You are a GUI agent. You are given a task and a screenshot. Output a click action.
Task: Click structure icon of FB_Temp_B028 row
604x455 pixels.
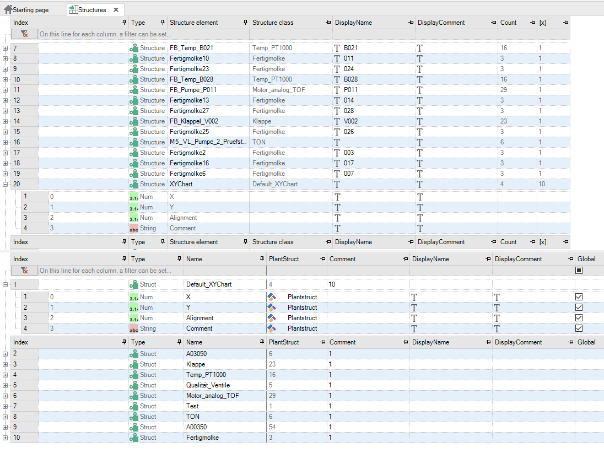134,79
